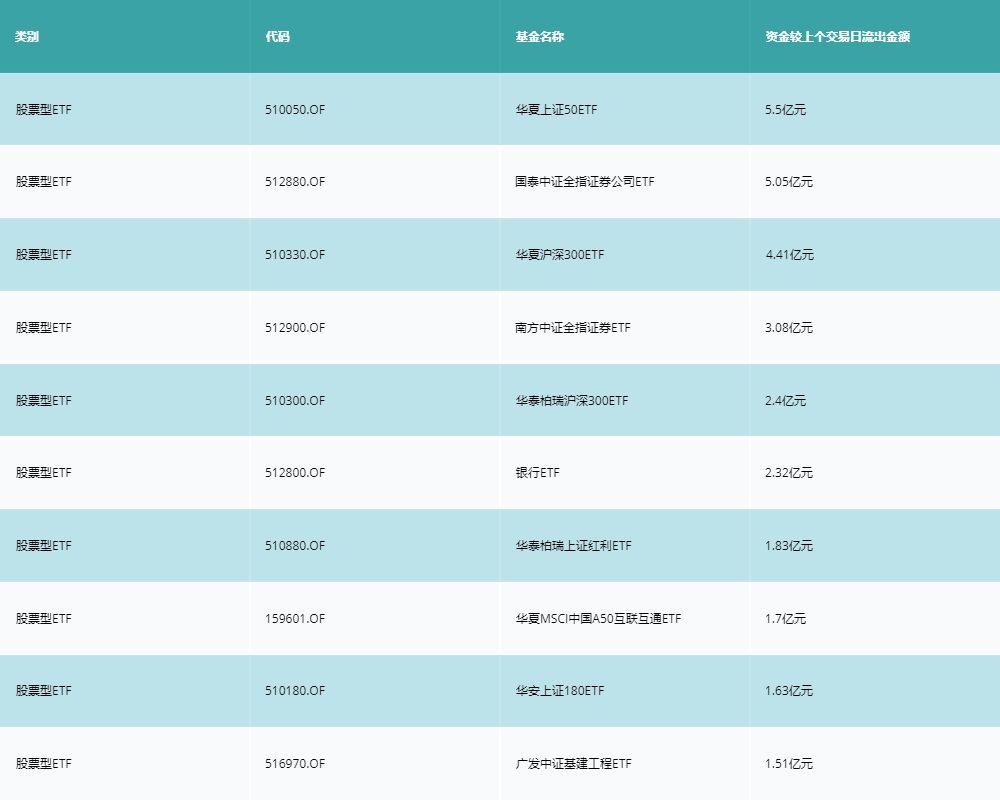This screenshot has height=800, width=1000.
Task: Click 股票型ETF in the 510880.OF row
Action: click(43, 545)
